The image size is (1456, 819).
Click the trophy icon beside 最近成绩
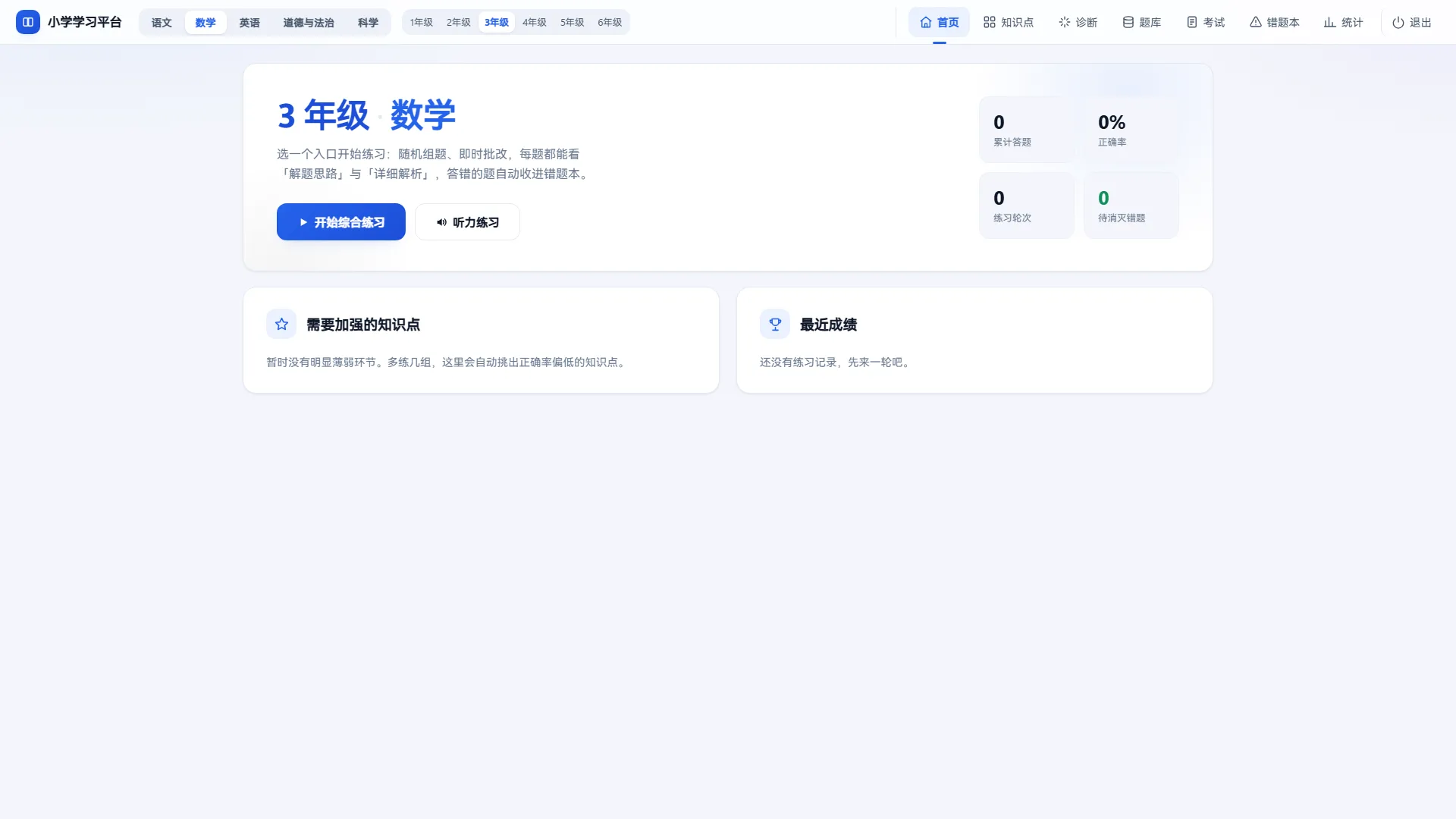click(x=775, y=324)
